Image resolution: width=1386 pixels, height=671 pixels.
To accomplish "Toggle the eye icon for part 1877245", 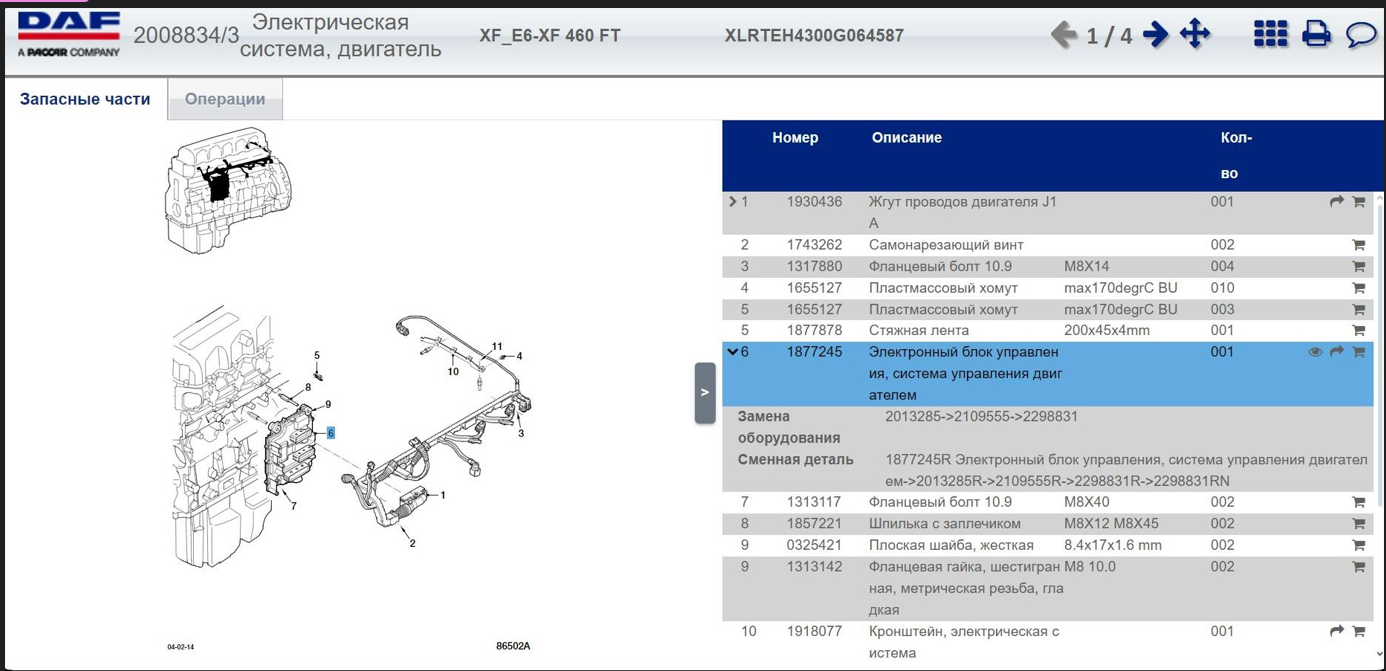I will (x=1315, y=352).
